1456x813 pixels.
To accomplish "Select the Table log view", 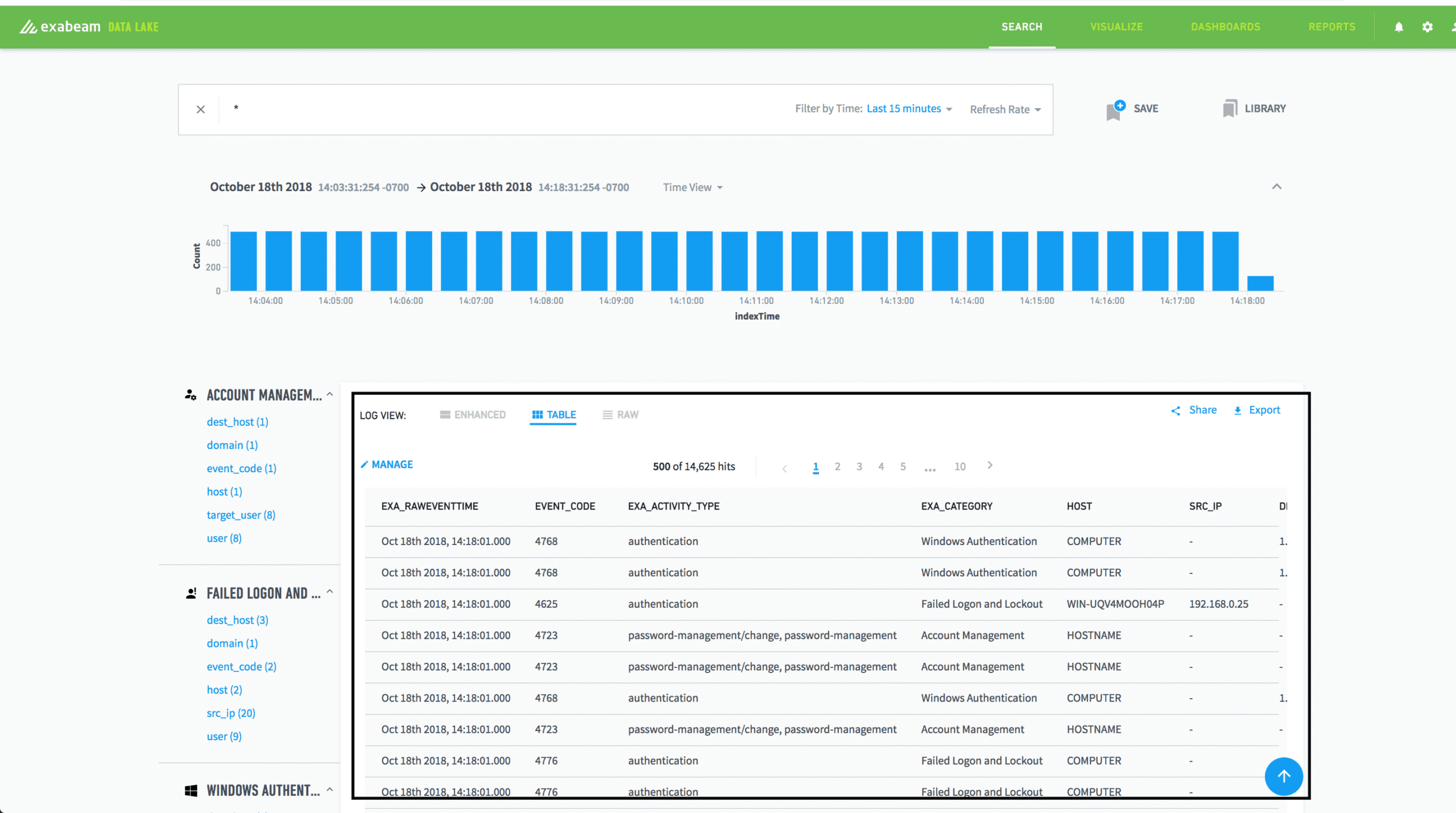I will [x=553, y=415].
